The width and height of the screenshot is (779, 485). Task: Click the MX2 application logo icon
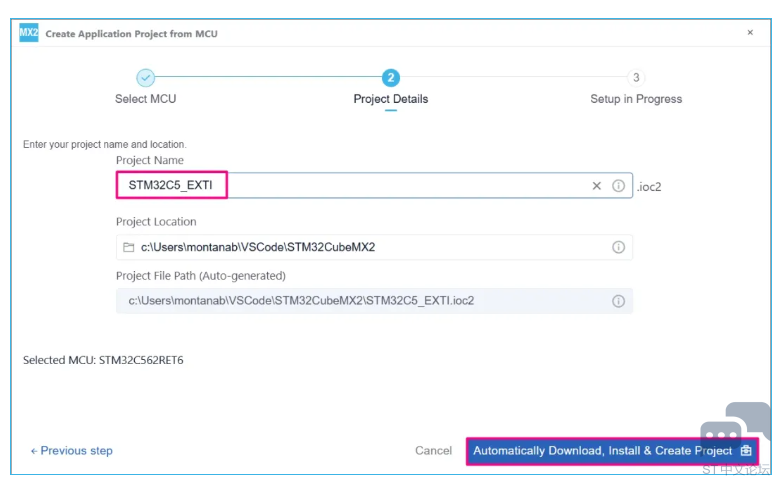pyautogui.click(x=29, y=33)
